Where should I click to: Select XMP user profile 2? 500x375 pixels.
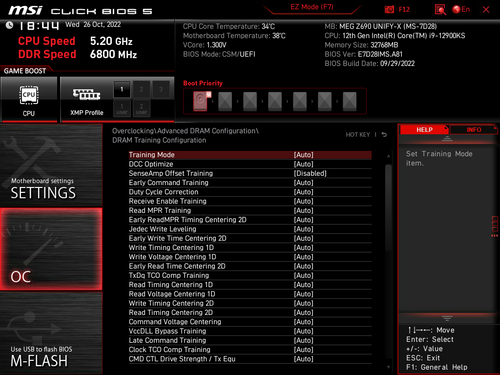pos(141,109)
